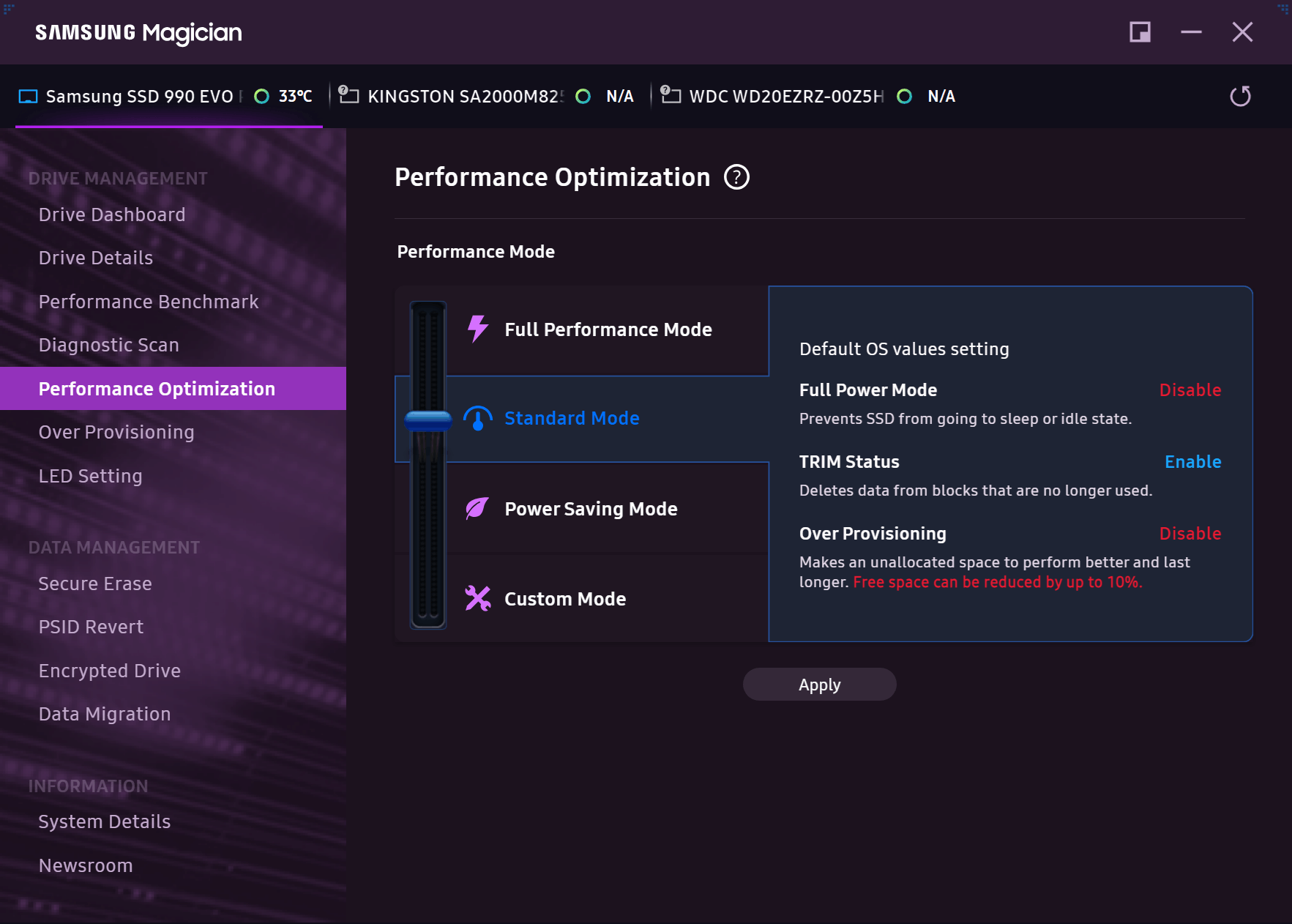1292x924 pixels.
Task: Click the Power Saving leaf icon
Action: click(477, 508)
